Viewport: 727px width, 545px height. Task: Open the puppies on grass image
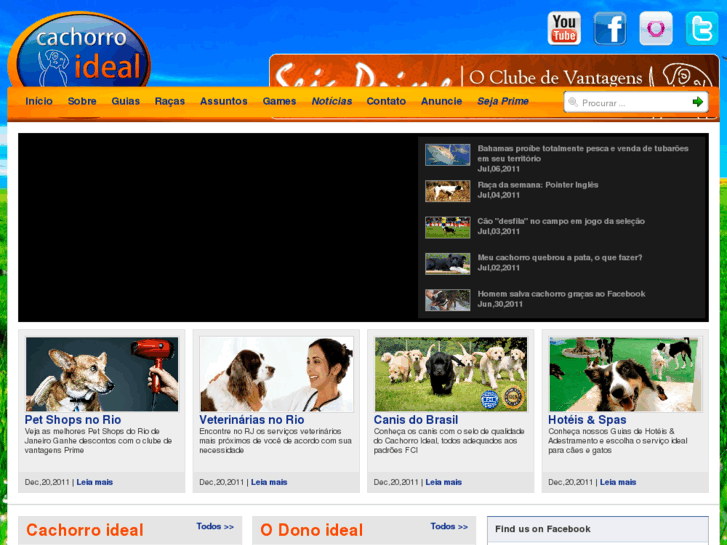451,374
